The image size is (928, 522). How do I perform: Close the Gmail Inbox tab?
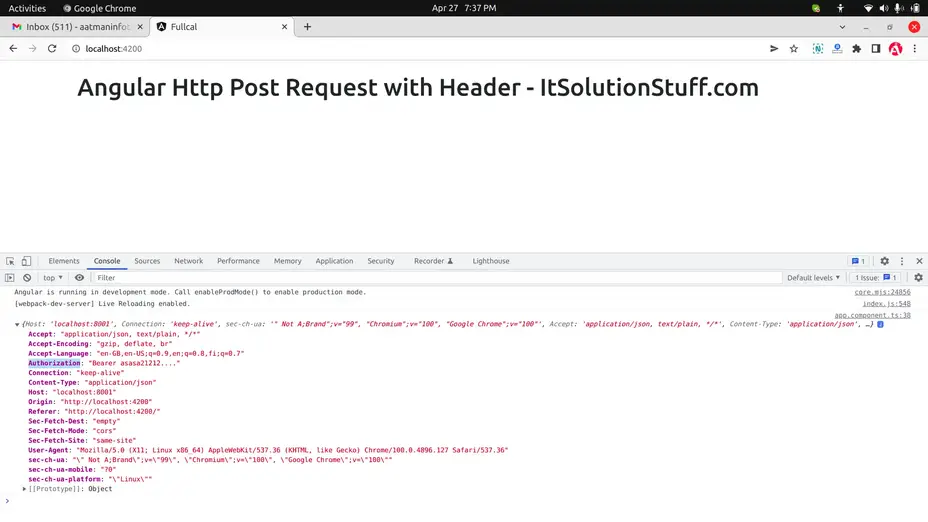(140, 27)
